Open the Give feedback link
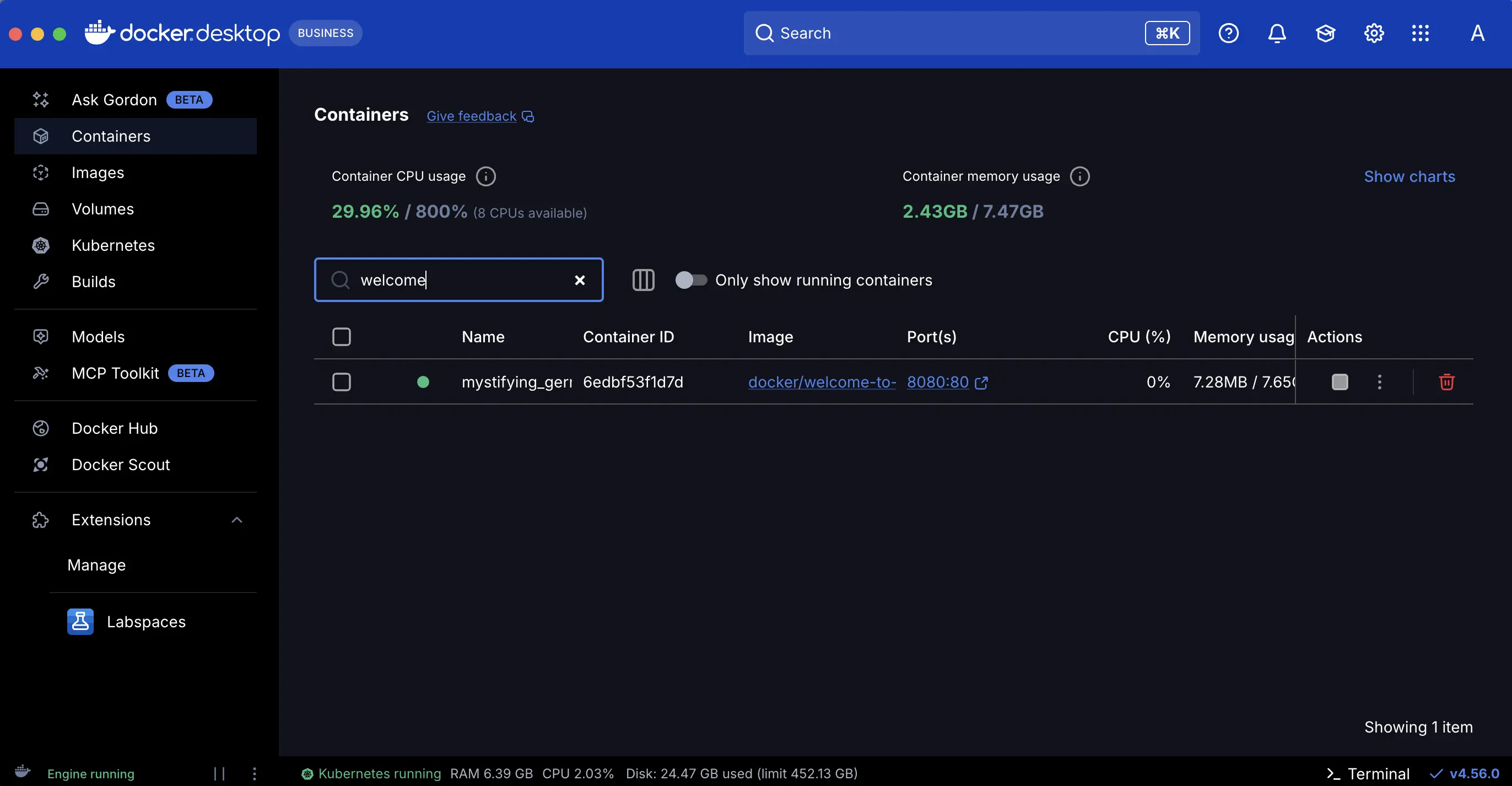This screenshot has width=1512, height=786. (471, 116)
